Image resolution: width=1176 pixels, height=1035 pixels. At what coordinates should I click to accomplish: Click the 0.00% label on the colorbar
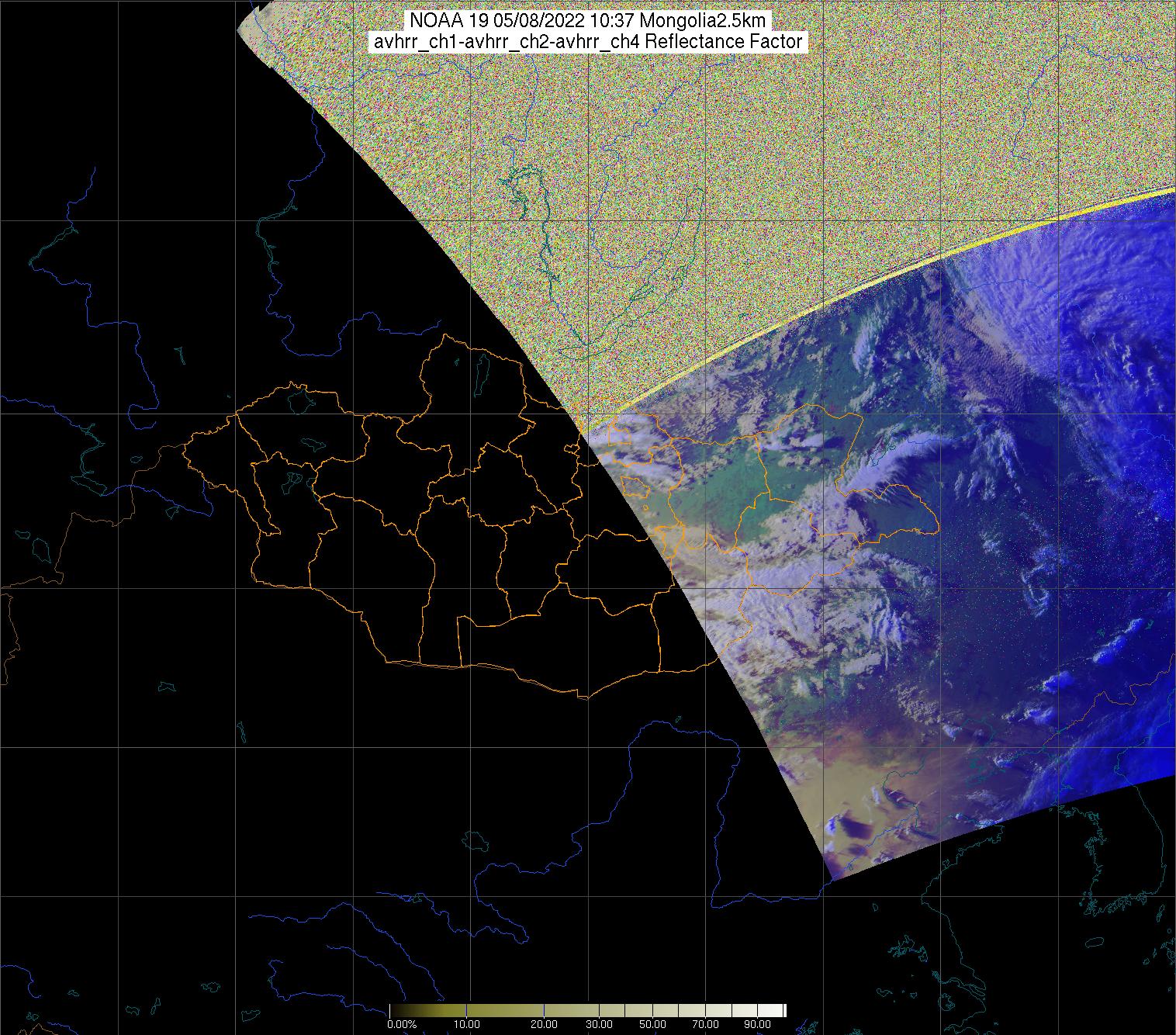point(402,1024)
